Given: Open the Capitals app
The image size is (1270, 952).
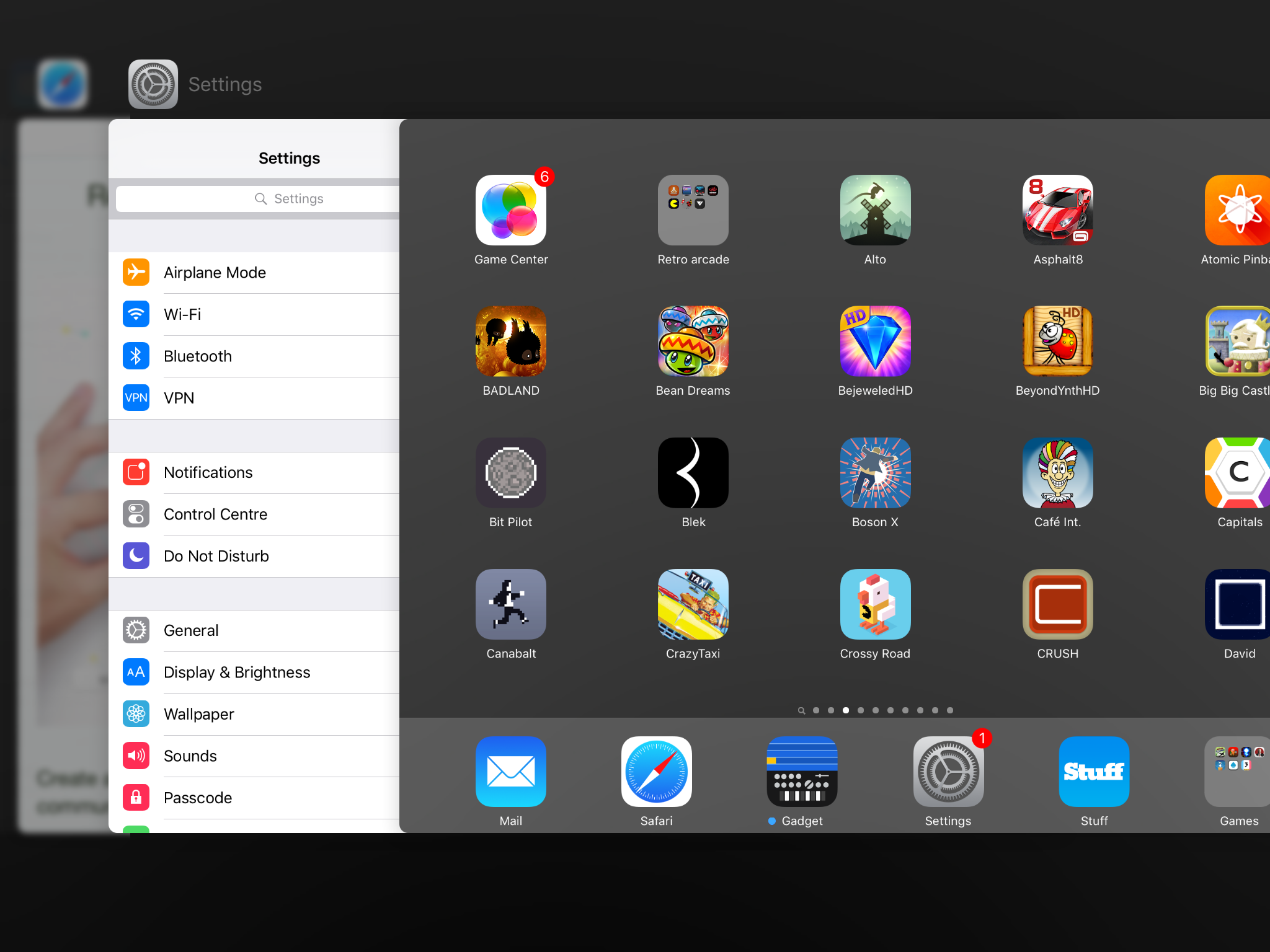Looking at the screenshot, I should 1238,473.
